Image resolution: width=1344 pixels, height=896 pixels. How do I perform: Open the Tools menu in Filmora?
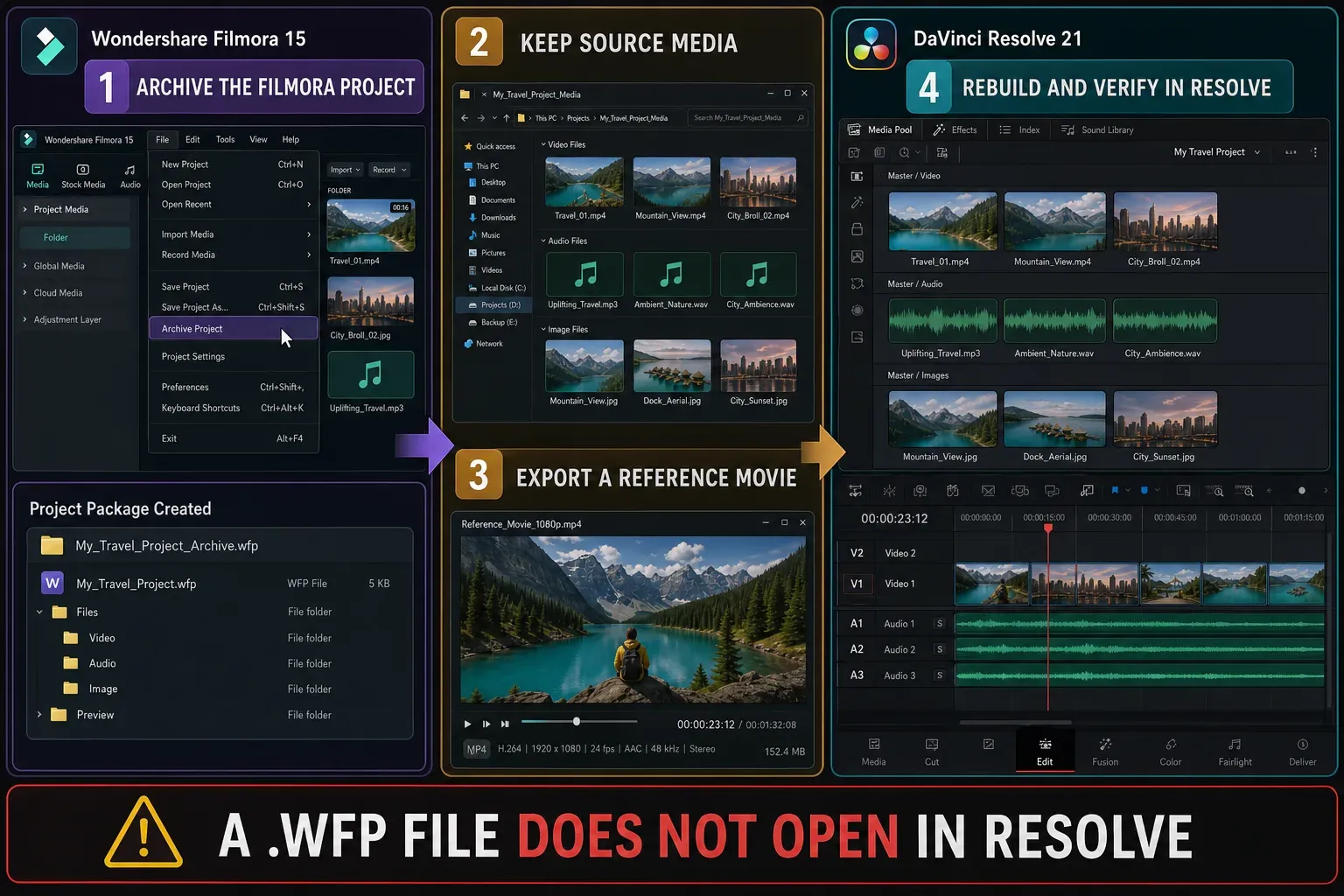225,139
